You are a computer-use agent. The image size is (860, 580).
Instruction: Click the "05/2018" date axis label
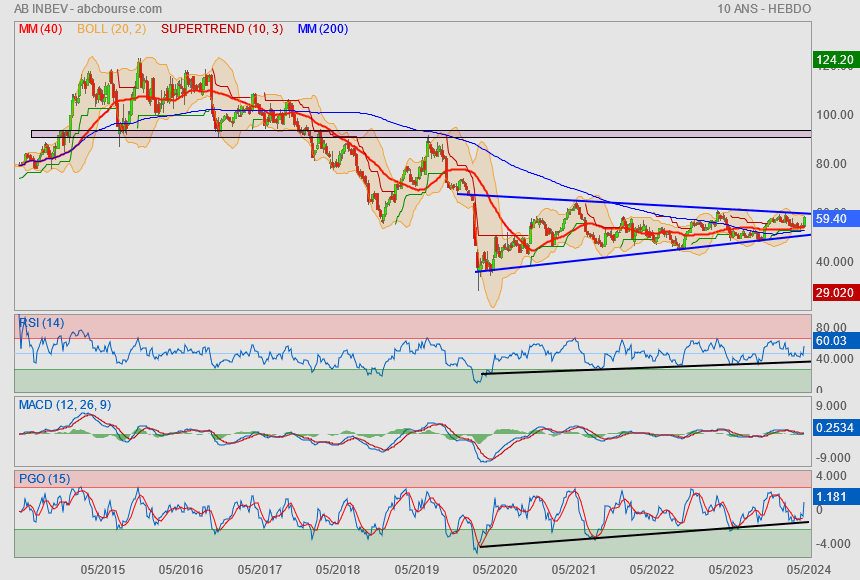click(338, 570)
